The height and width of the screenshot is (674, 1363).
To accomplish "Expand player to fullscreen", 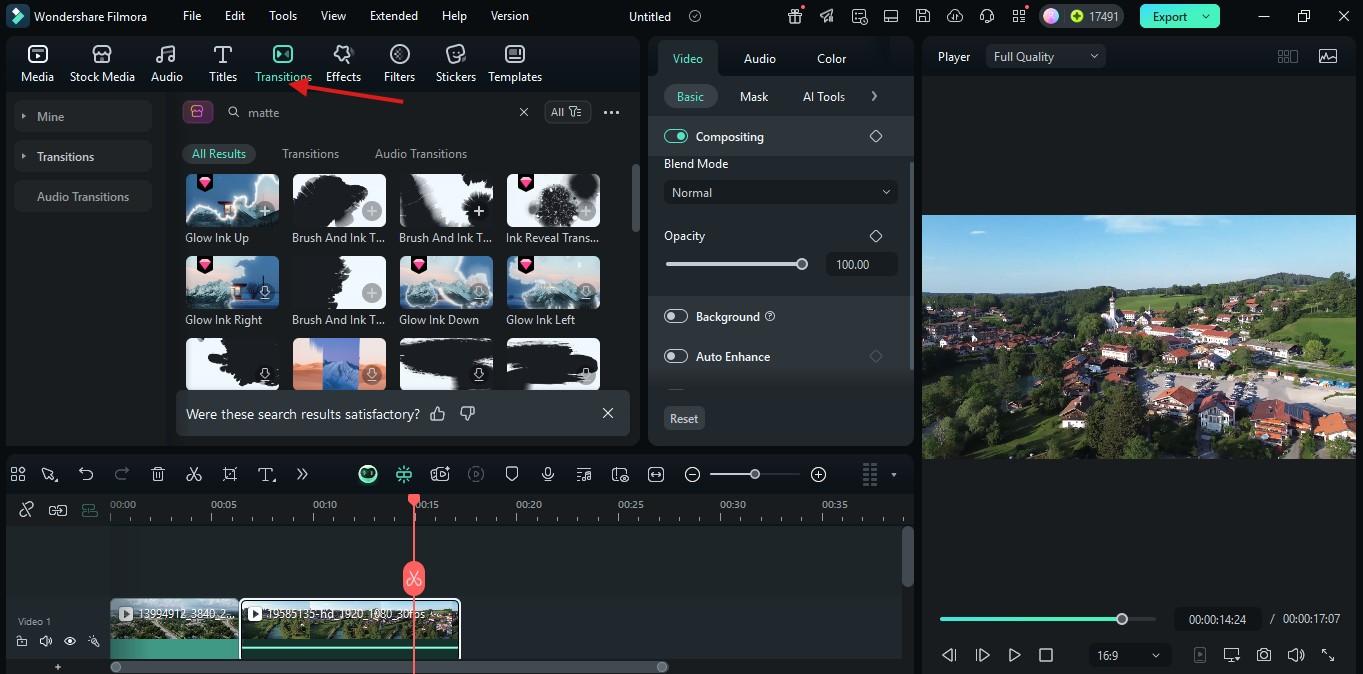I will coord(1328,655).
